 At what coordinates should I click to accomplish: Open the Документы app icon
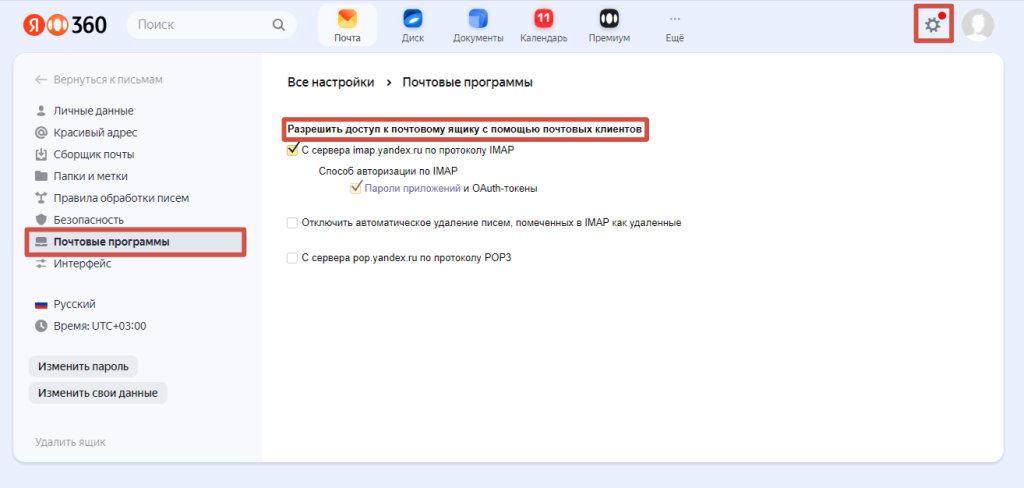478,25
